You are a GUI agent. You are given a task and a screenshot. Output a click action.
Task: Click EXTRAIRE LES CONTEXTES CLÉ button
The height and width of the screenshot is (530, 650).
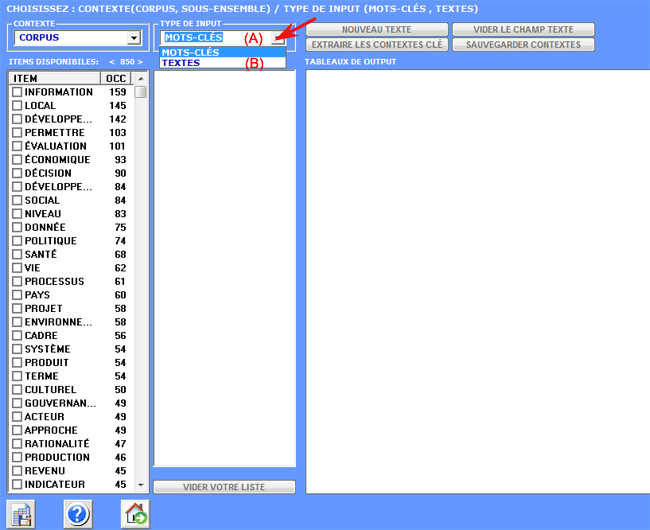point(377,45)
